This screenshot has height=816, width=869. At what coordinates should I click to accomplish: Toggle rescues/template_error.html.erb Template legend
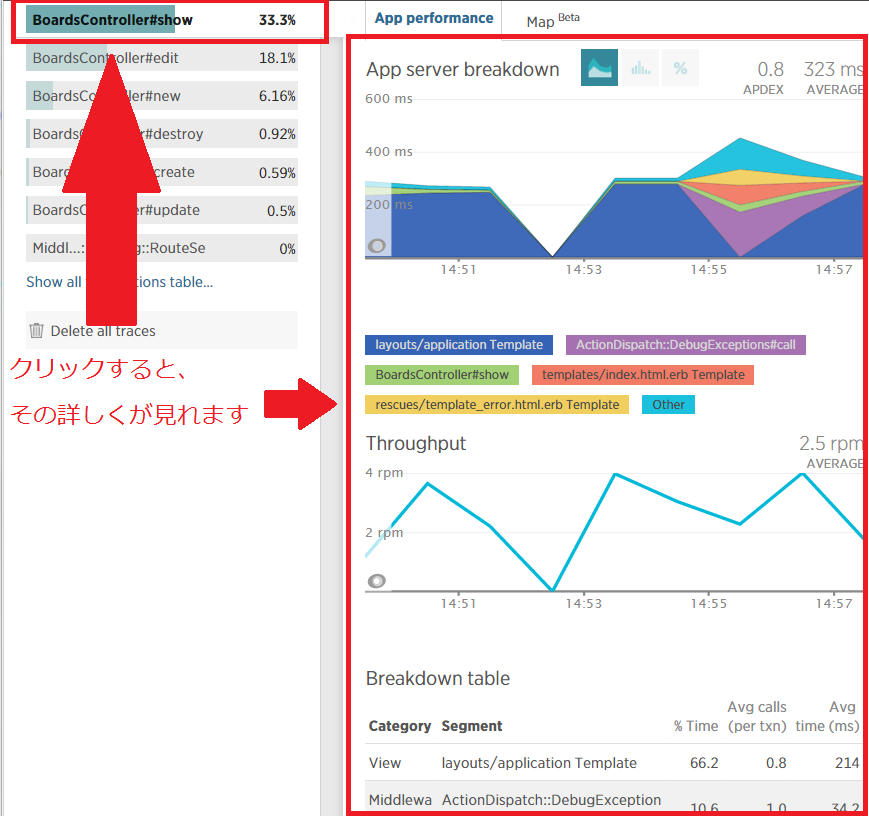pos(497,405)
